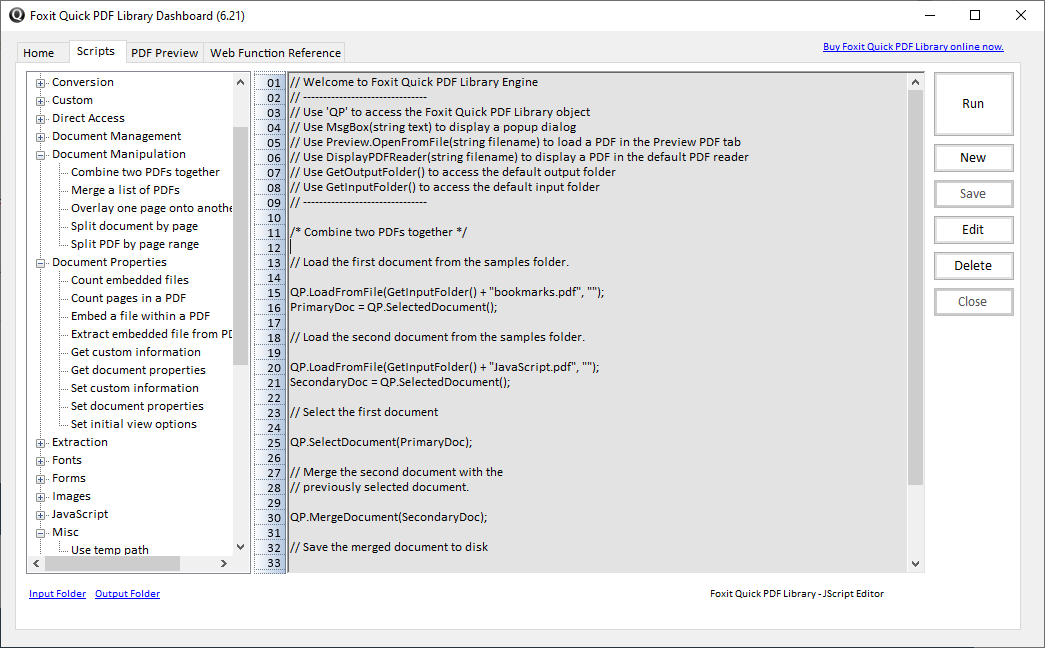Switch to the Home tab

pos(39,53)
